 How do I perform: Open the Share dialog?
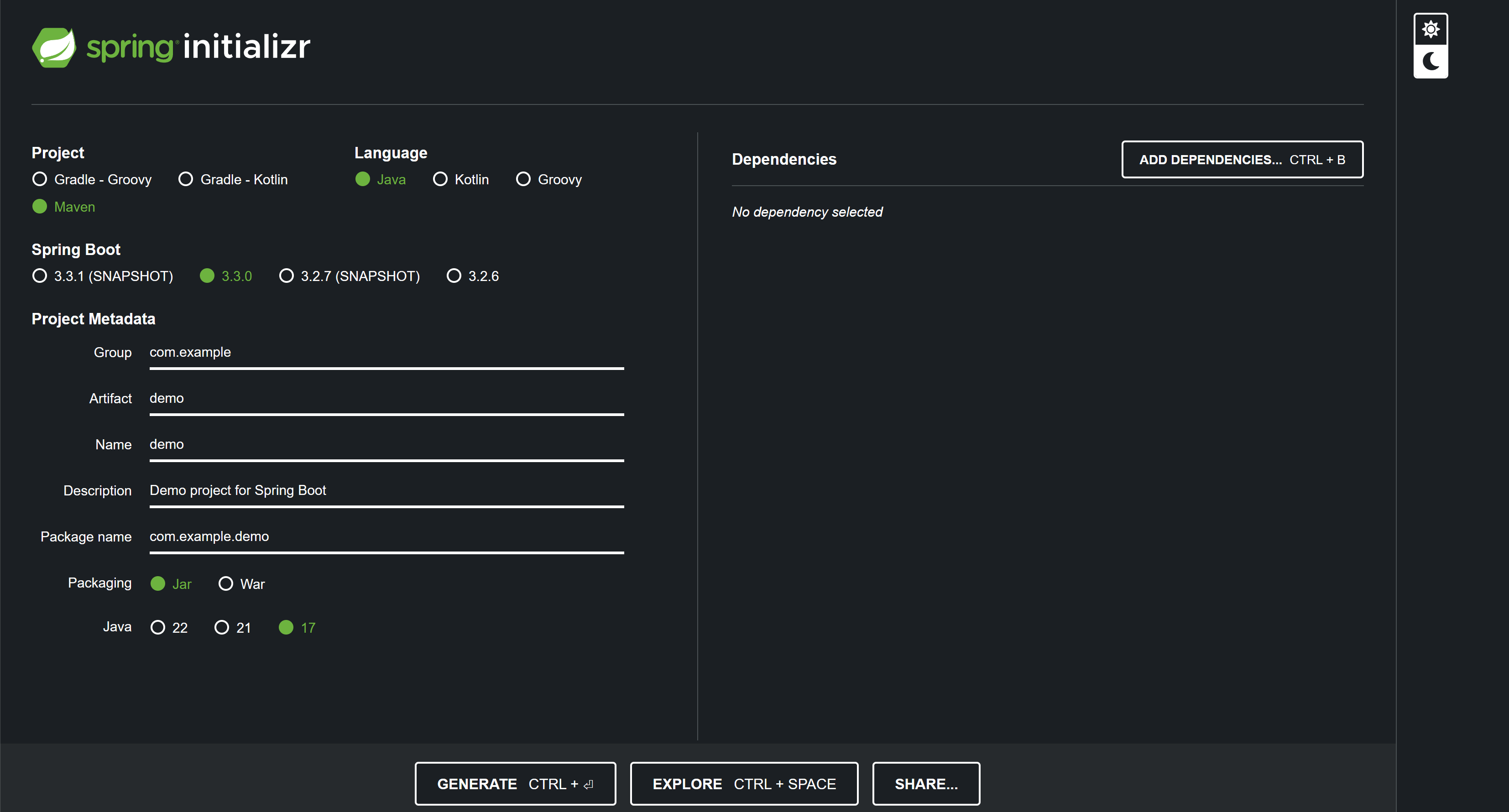(925, 783)
